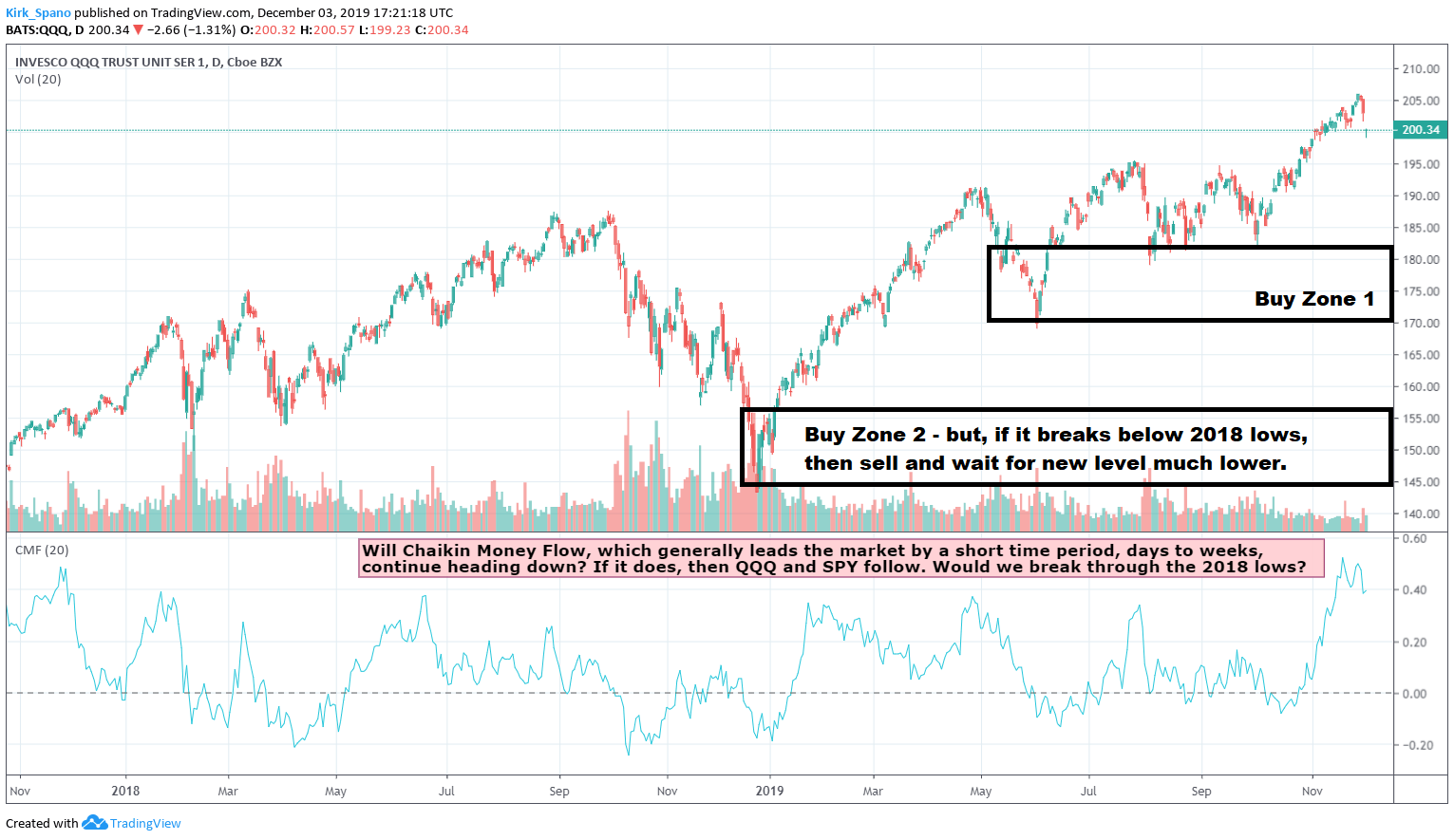Click the 0.00 CMF axis label
The image size is (1454, 840).
tap(1415, 694)
